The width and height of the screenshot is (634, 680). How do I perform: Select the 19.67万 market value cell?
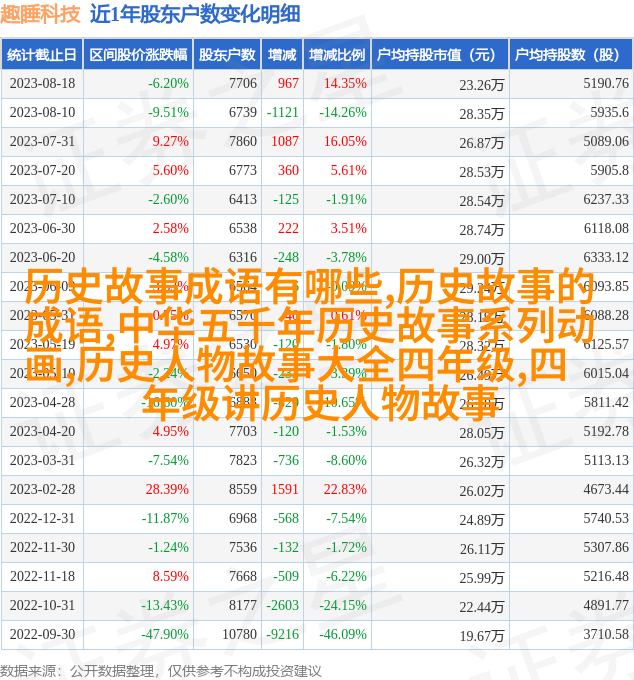[x=481, y=636]
